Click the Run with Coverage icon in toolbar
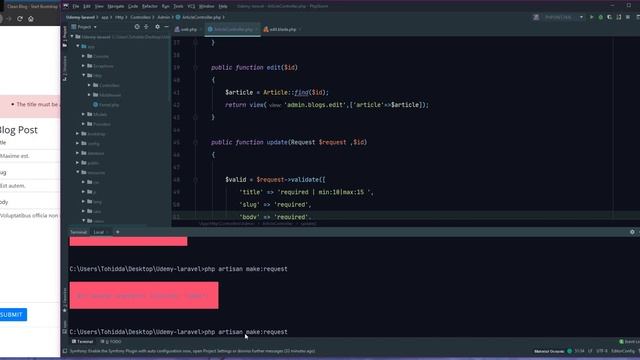The width and height of the screenshot is (640, 360). click(x=610, y=17)
